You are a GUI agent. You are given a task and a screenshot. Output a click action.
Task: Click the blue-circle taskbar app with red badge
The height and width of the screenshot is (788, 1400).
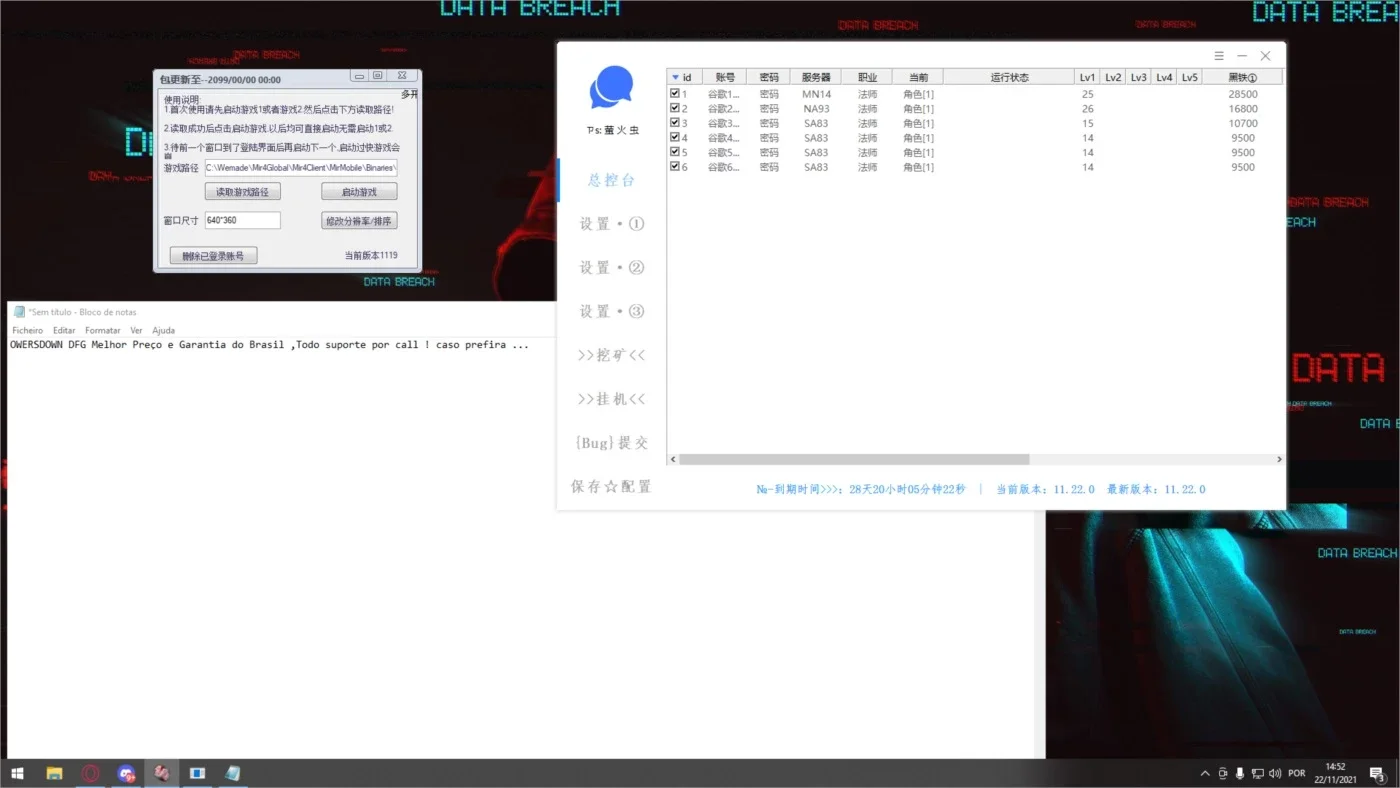126,773
